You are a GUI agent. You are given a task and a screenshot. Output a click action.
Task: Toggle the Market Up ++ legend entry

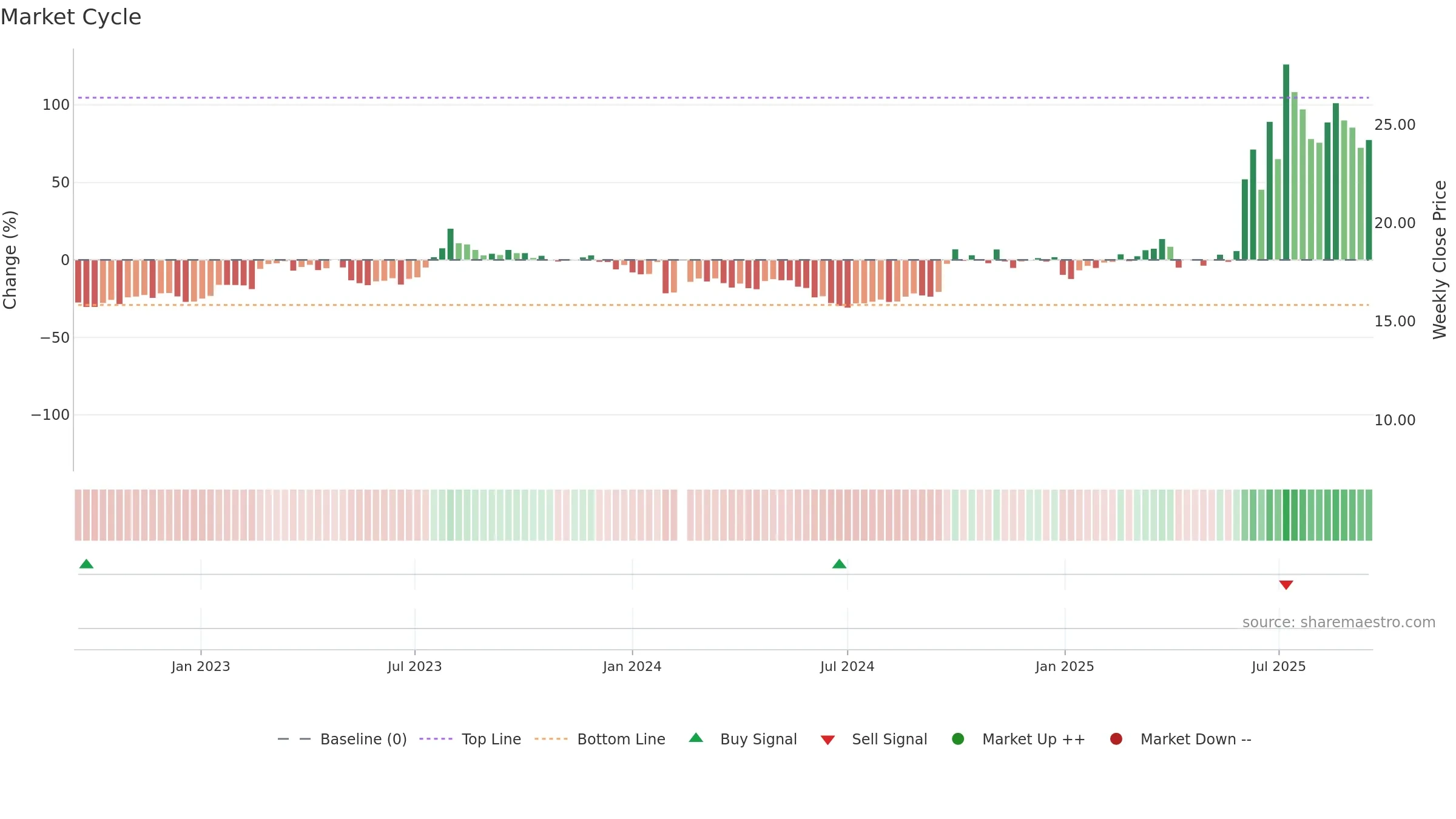1018,739
